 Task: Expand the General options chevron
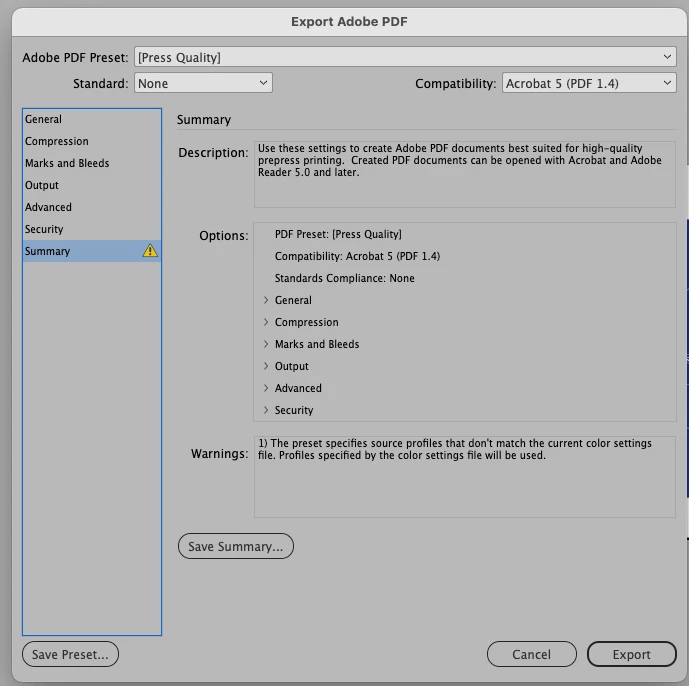[x=266, y=300]
